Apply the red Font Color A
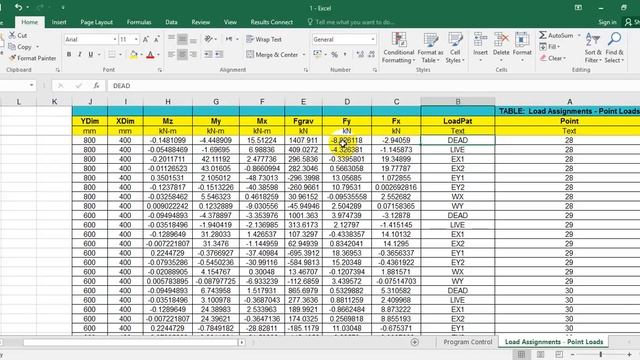 pos(150,54)
